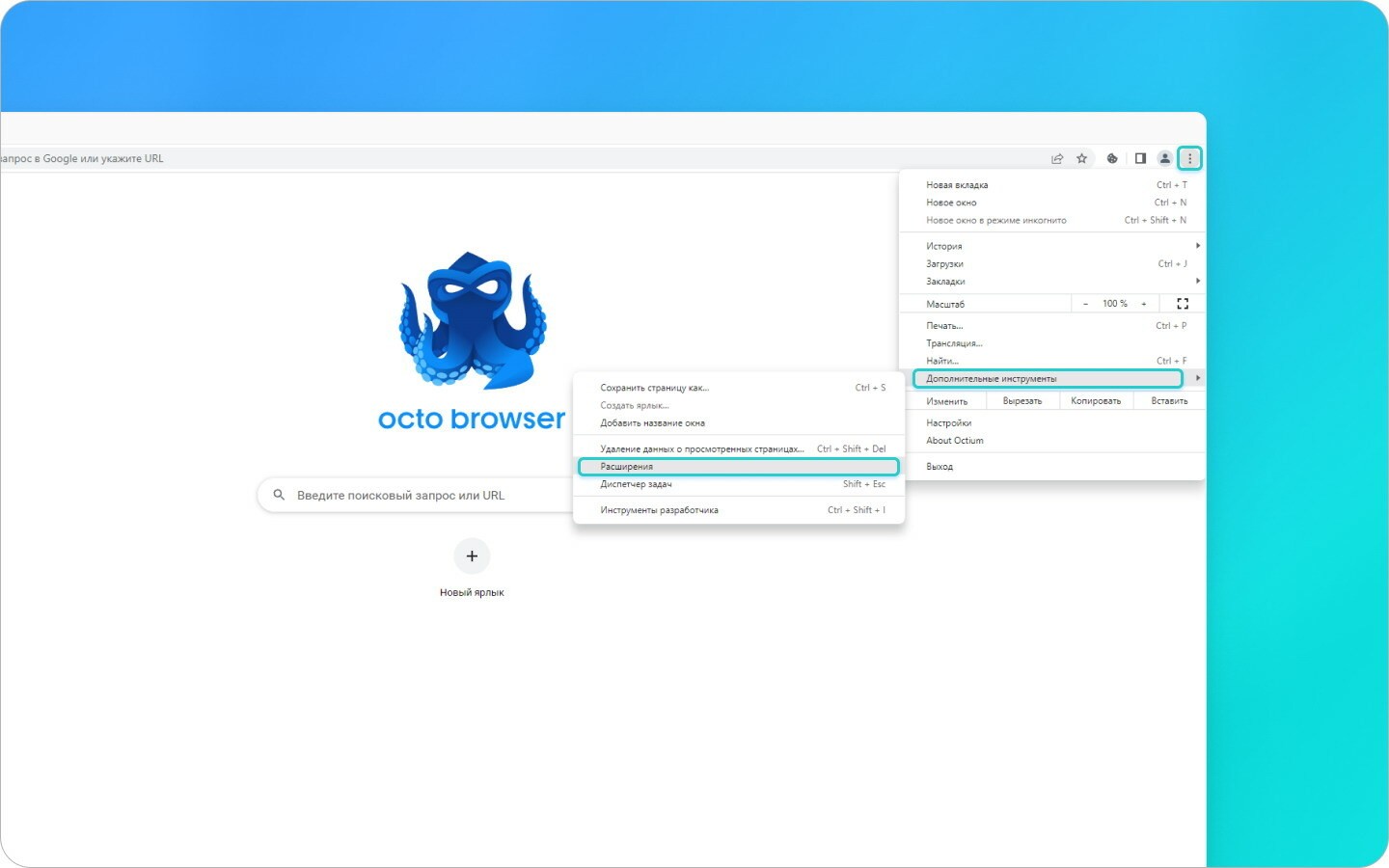Image resolution: width=1389 pixels, height=868 pixels.
Task: Open the profile avatar icon
Action: point(1165,158)
